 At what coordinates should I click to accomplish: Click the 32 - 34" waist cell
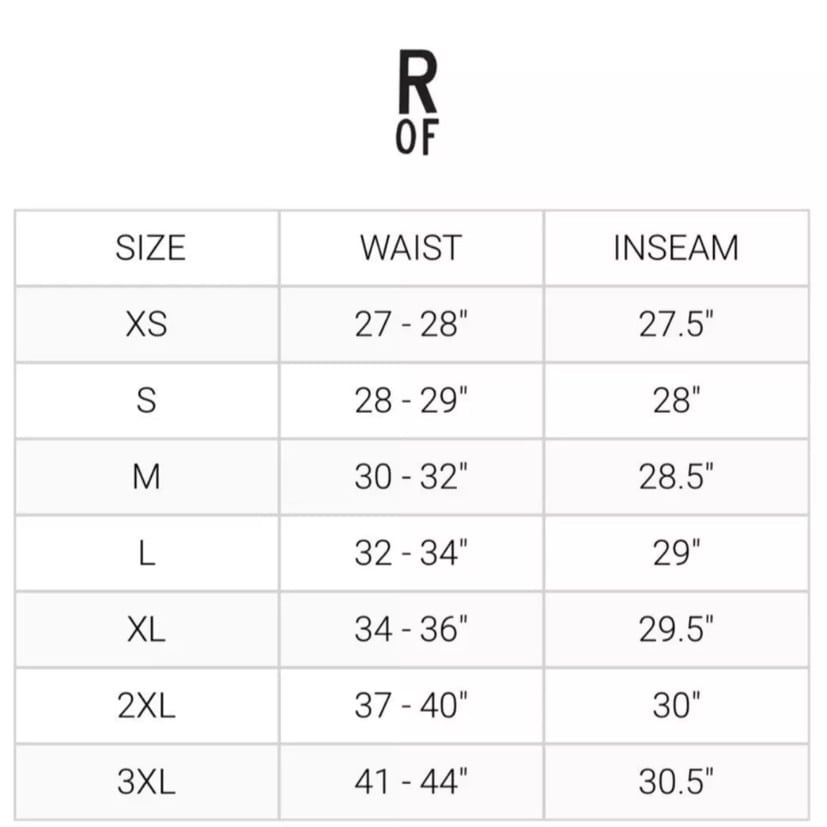tap(411, 553)
